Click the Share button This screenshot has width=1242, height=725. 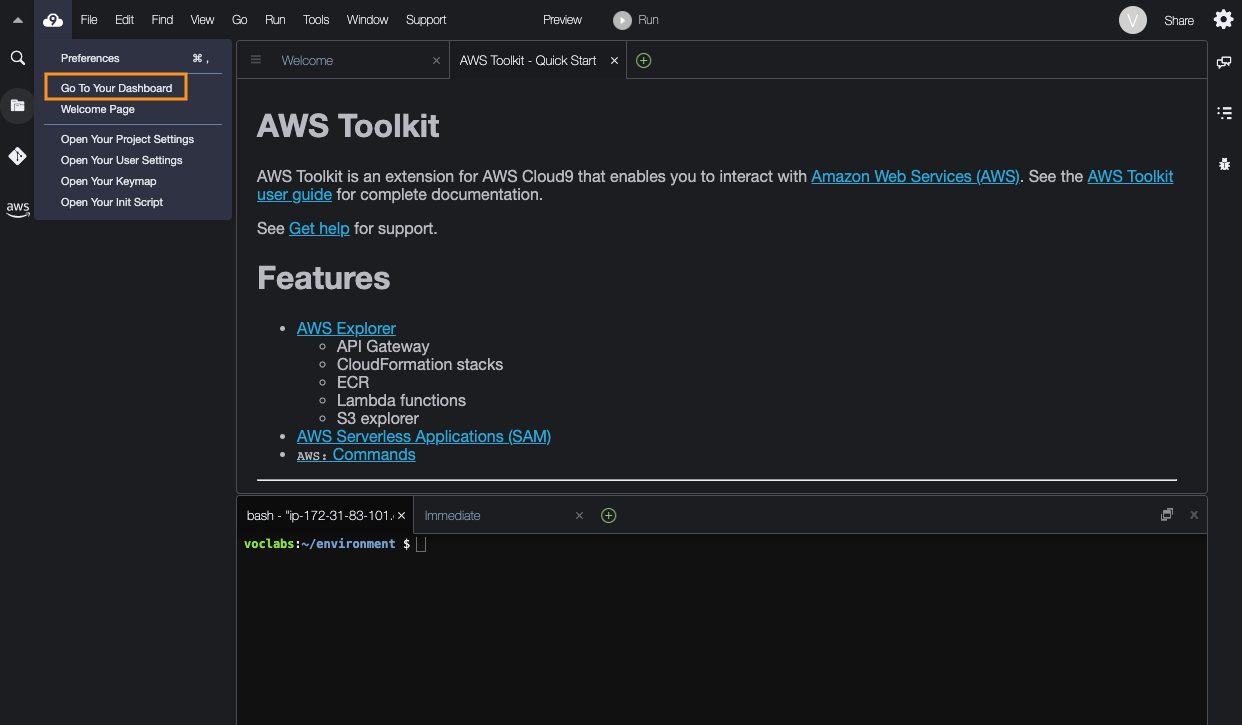tap(1179, 20)
